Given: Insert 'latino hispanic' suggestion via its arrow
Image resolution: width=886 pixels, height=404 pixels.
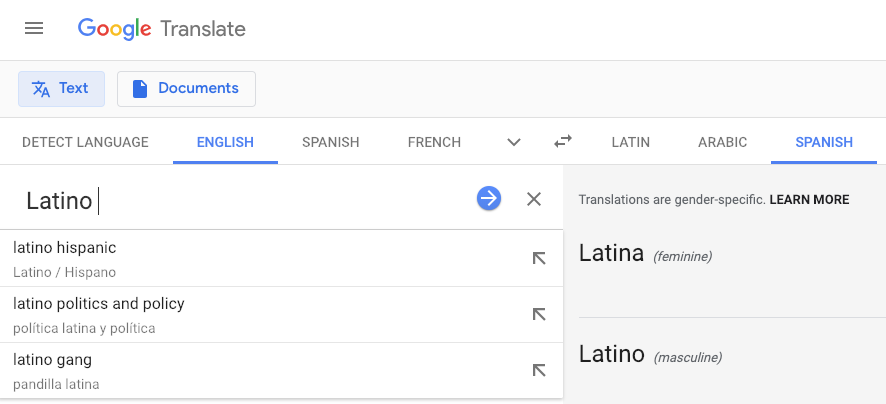Looking at the screenshot, I should (539, 259).
